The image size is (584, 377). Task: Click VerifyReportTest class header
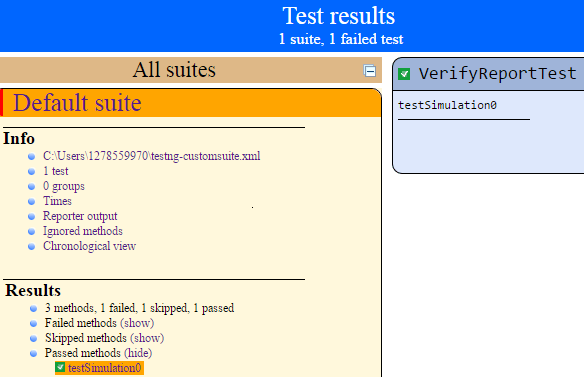(x=497, y=74)
